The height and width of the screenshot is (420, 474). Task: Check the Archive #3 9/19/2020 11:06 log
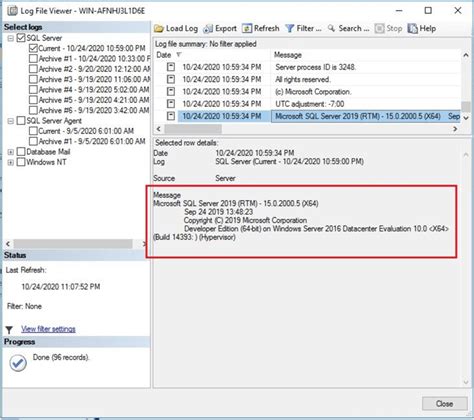33,79
